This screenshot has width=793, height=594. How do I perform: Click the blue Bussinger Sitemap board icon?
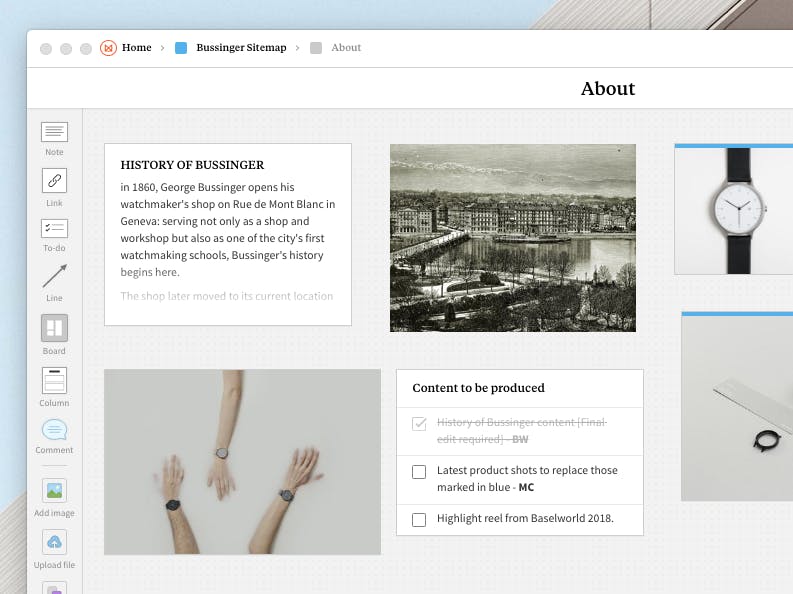(181, 48)
